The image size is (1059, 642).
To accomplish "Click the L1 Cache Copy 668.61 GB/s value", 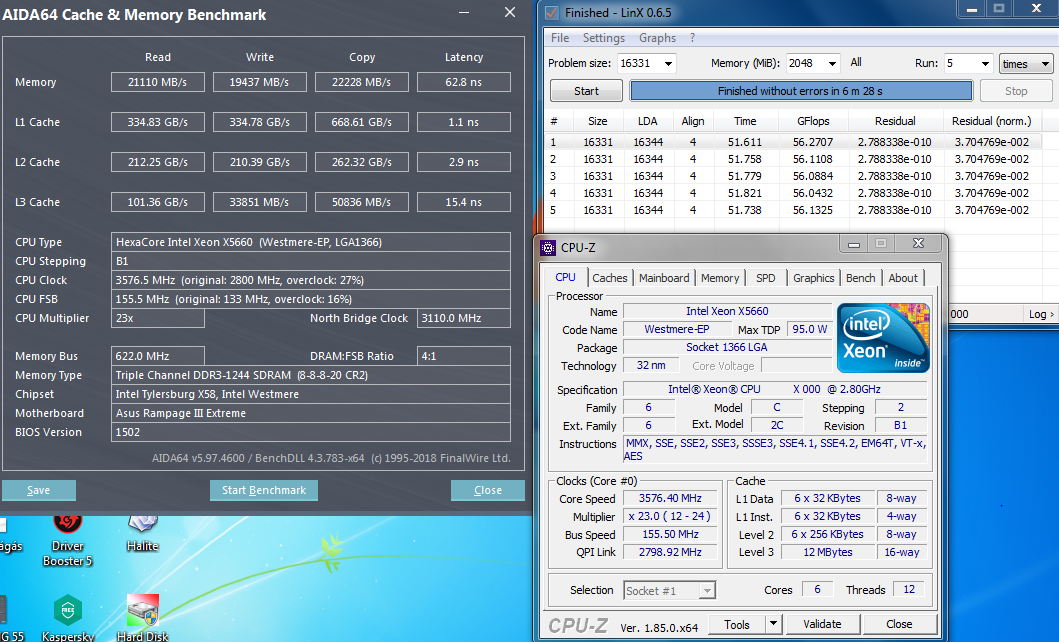I will pos(362,122).
